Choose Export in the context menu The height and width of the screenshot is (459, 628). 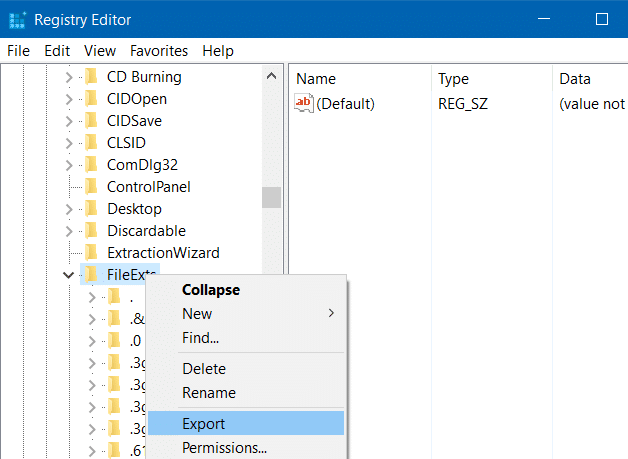click(246, 423)
